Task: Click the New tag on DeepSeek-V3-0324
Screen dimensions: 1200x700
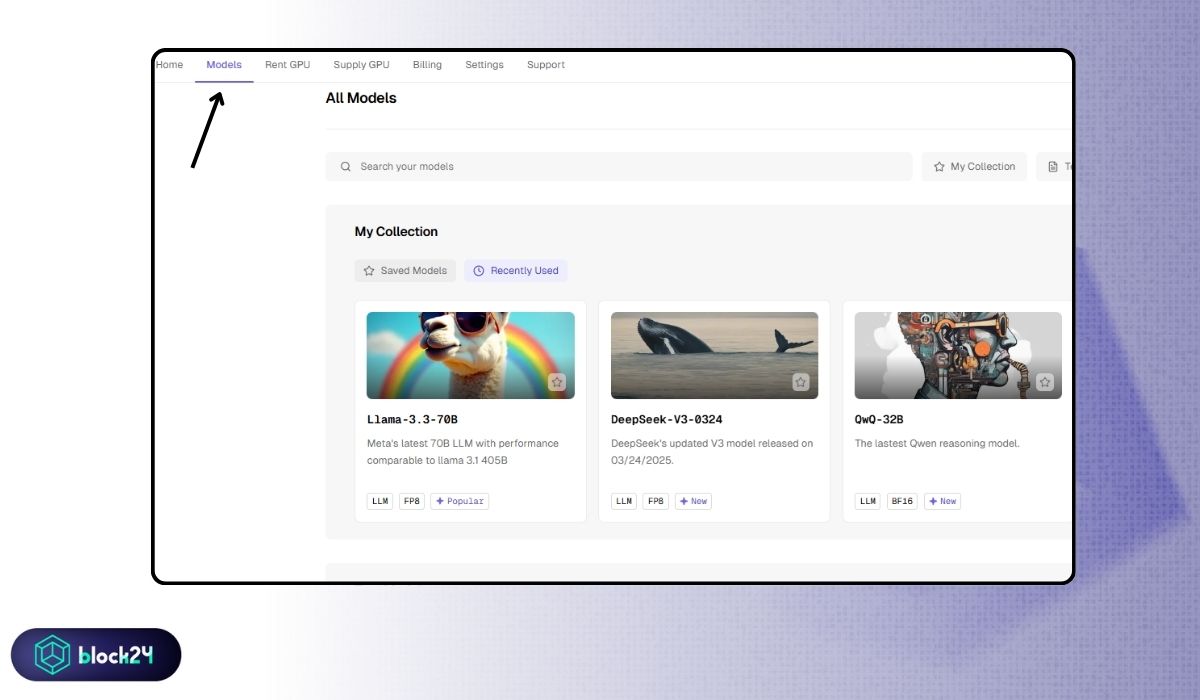Action: coord(693,501)
